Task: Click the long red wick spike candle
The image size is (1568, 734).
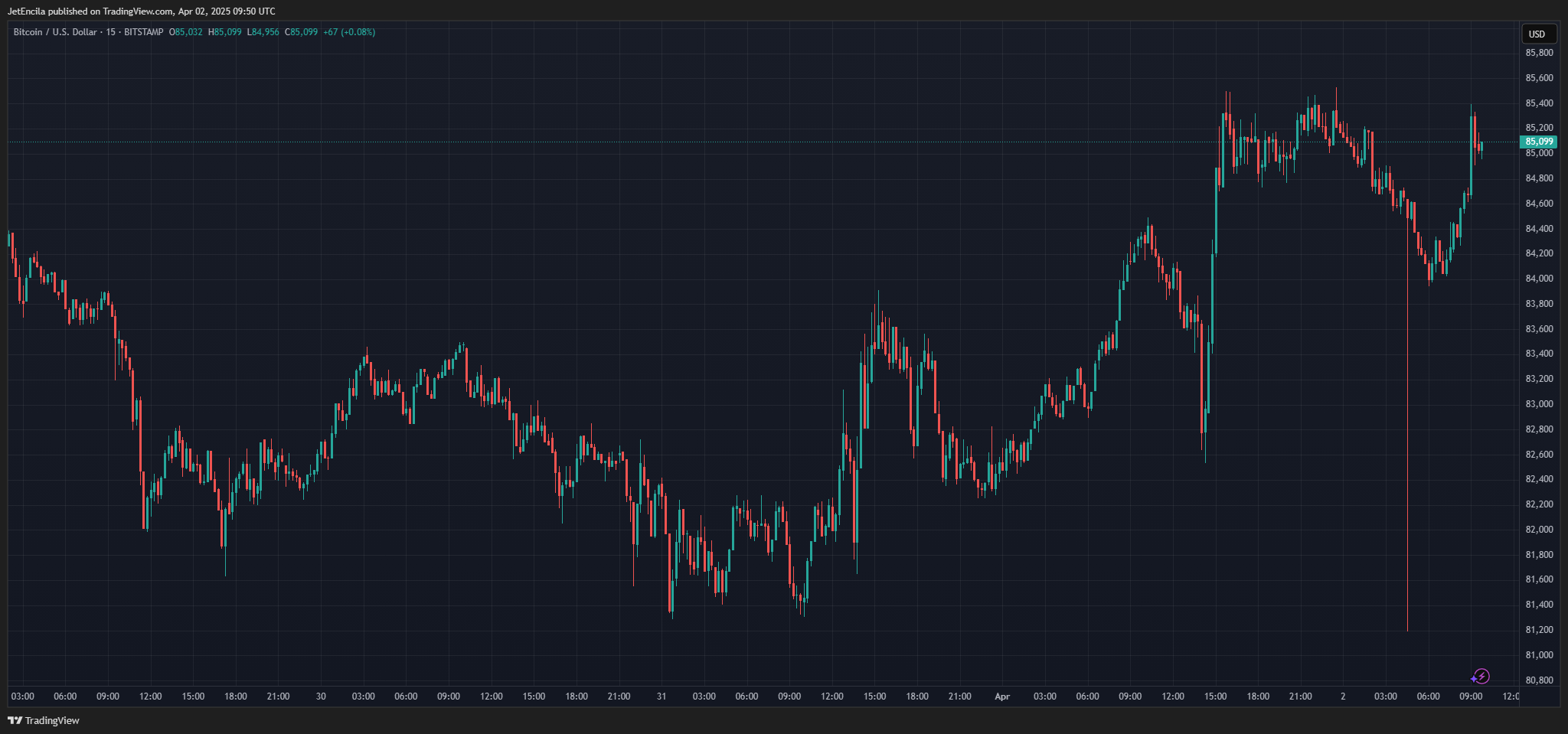Action: [x=1407, y=459]
